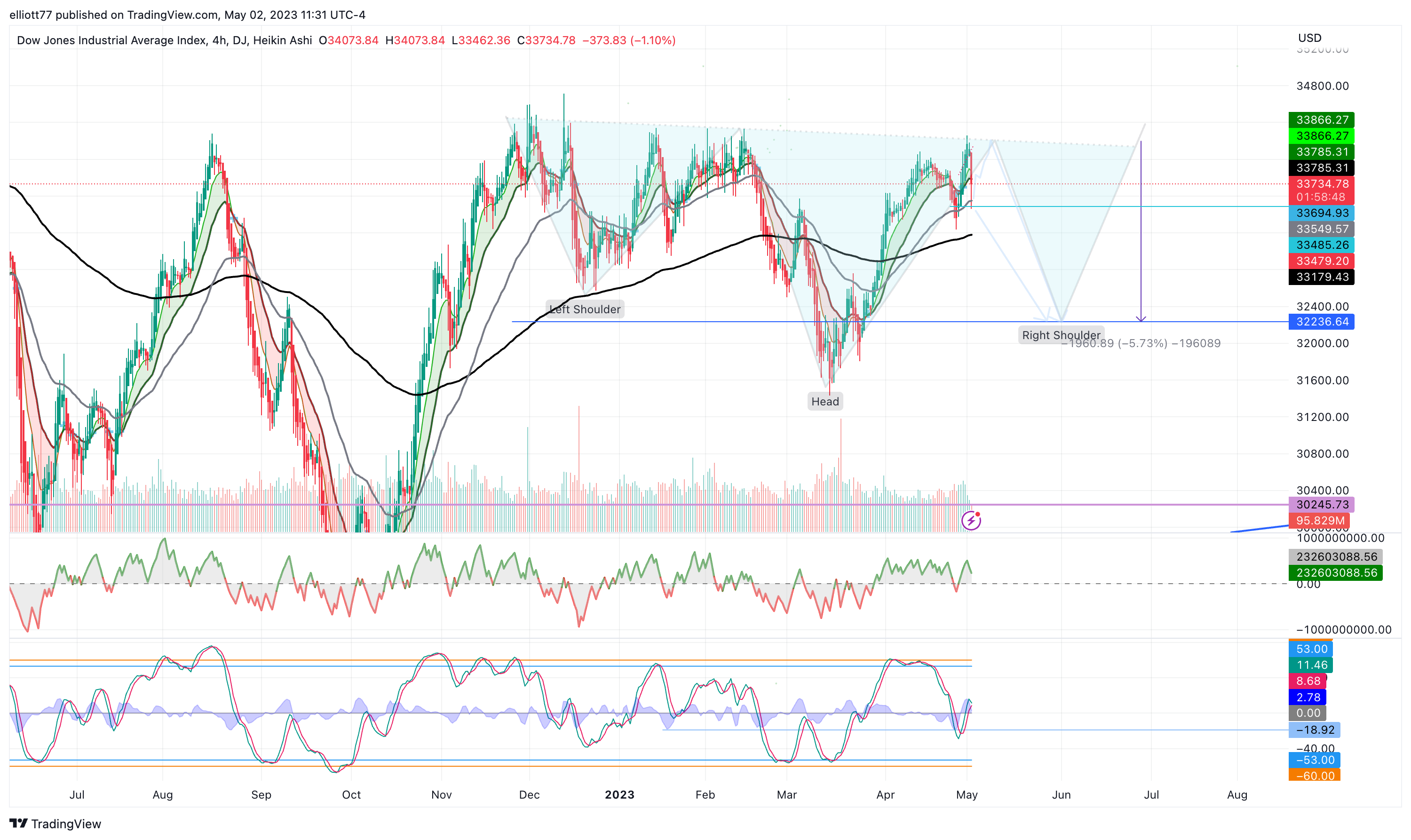The width and height of the screenshot is (1411, 840).
Task: Click the TradingView logo at bottom left
Action: coord(55,824)
